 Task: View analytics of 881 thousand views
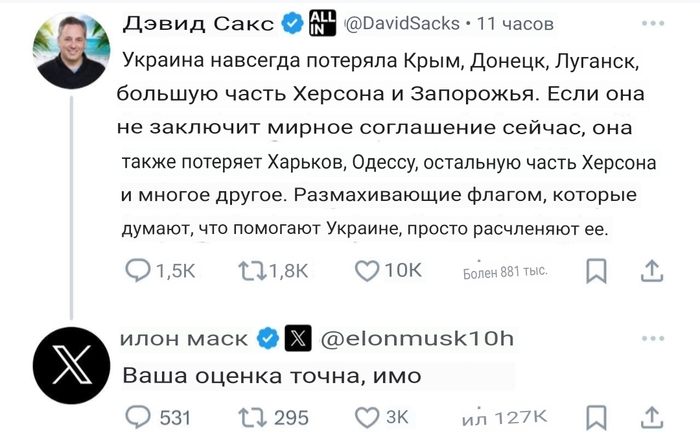tap(505, 272)
